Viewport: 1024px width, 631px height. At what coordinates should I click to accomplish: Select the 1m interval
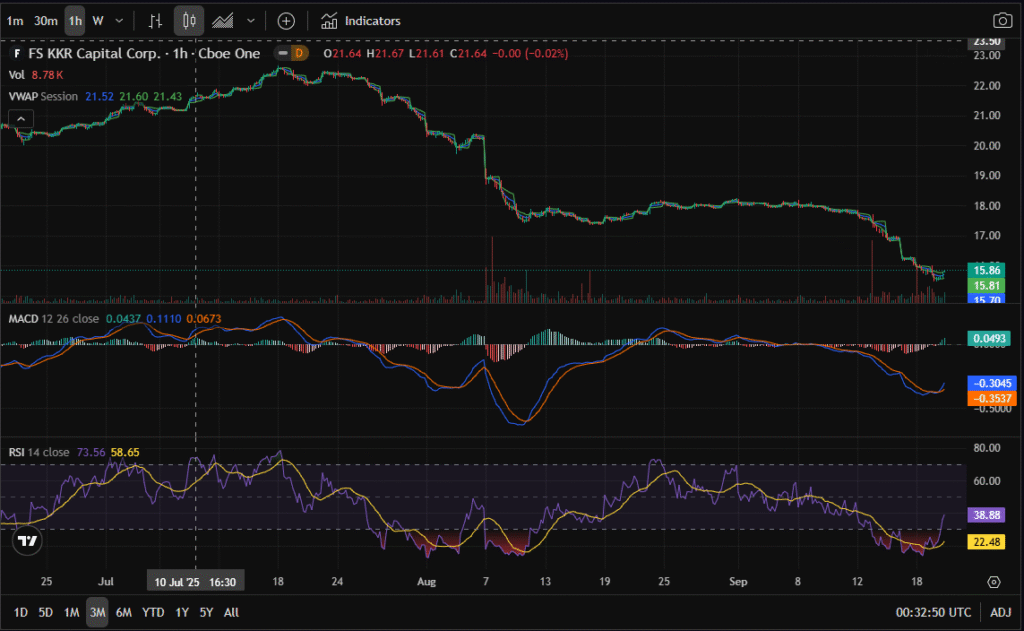tap(15, 20)
